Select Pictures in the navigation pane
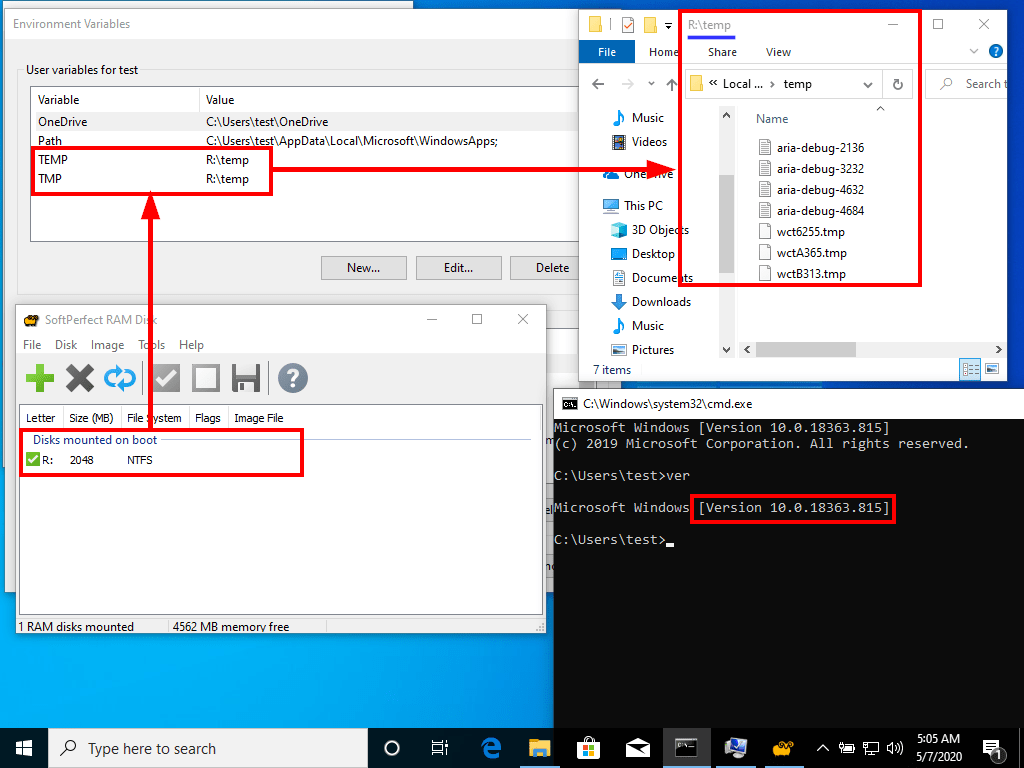1024x768 pixels. click(652, 349)
